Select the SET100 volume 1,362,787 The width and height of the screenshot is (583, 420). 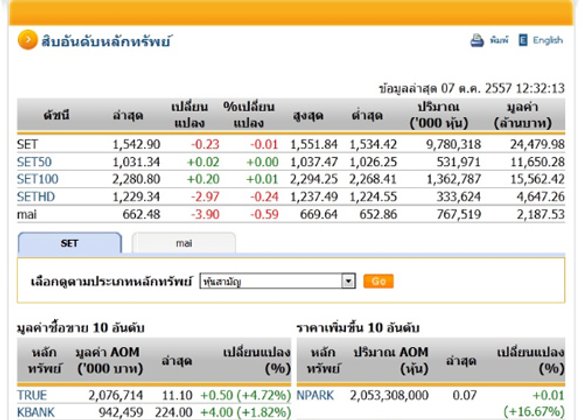(x=454, y=179)
